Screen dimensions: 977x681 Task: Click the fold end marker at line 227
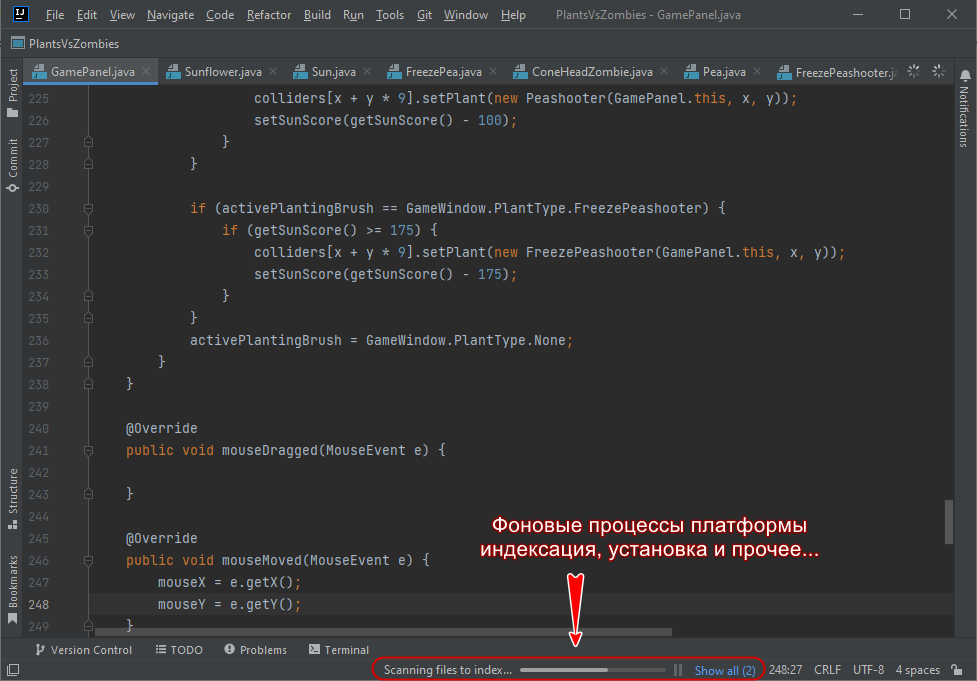[88, 142]
